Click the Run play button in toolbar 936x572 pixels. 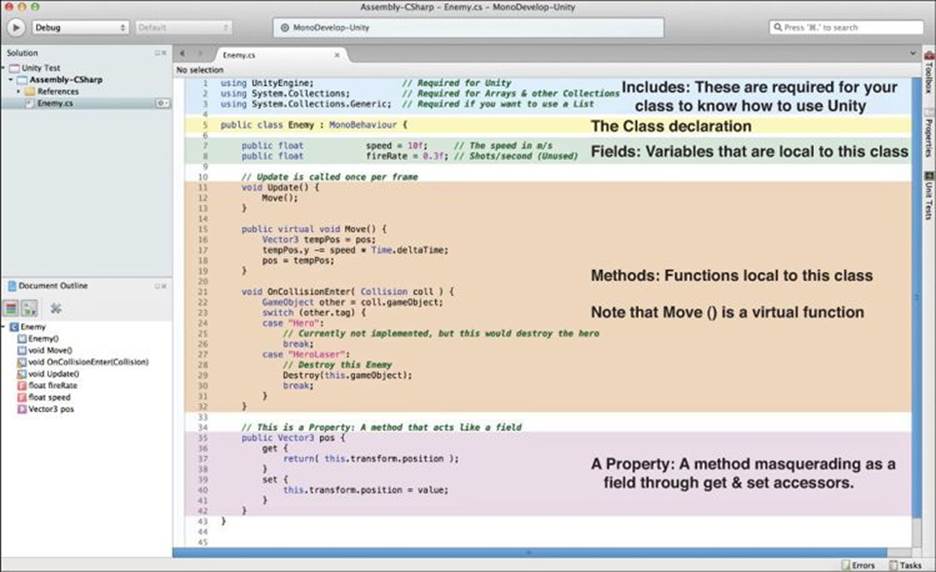(16, 27)
